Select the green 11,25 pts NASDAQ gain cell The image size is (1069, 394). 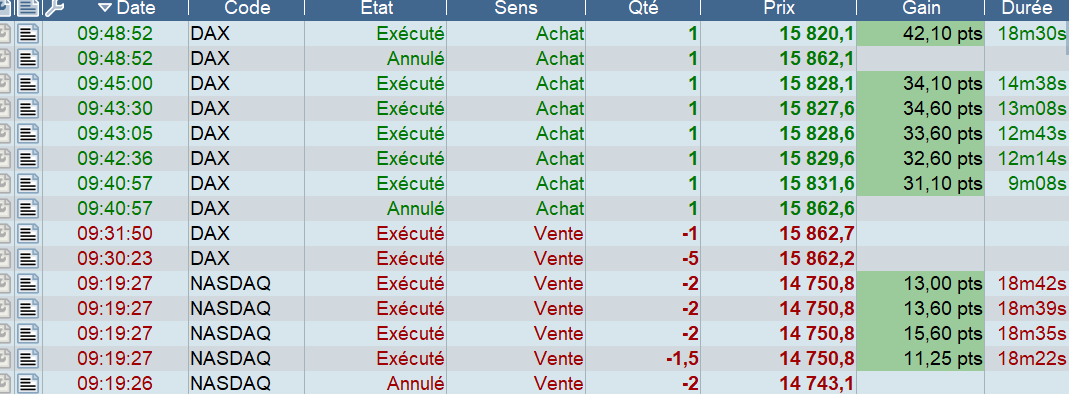(x=920, y=359)
